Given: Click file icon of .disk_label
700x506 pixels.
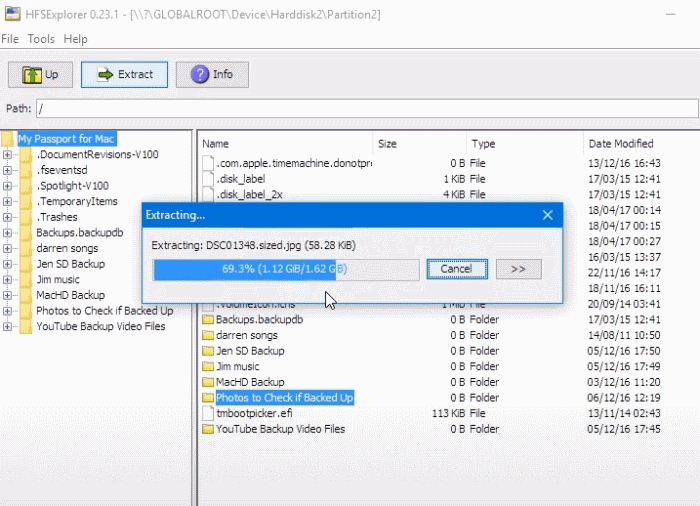Looking at the screenshot, I should (x=208, y=179).
